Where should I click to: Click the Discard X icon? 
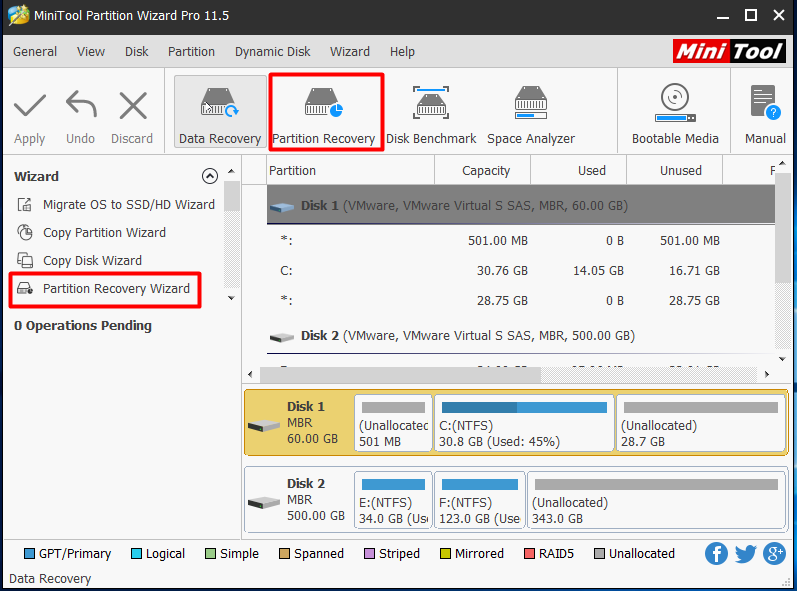pos(133,105)
